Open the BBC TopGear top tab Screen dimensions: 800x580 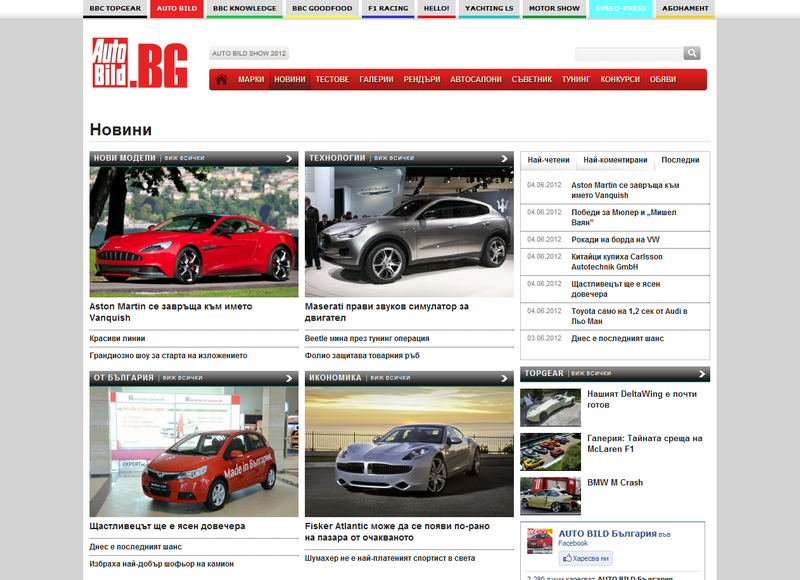[115, 9]
